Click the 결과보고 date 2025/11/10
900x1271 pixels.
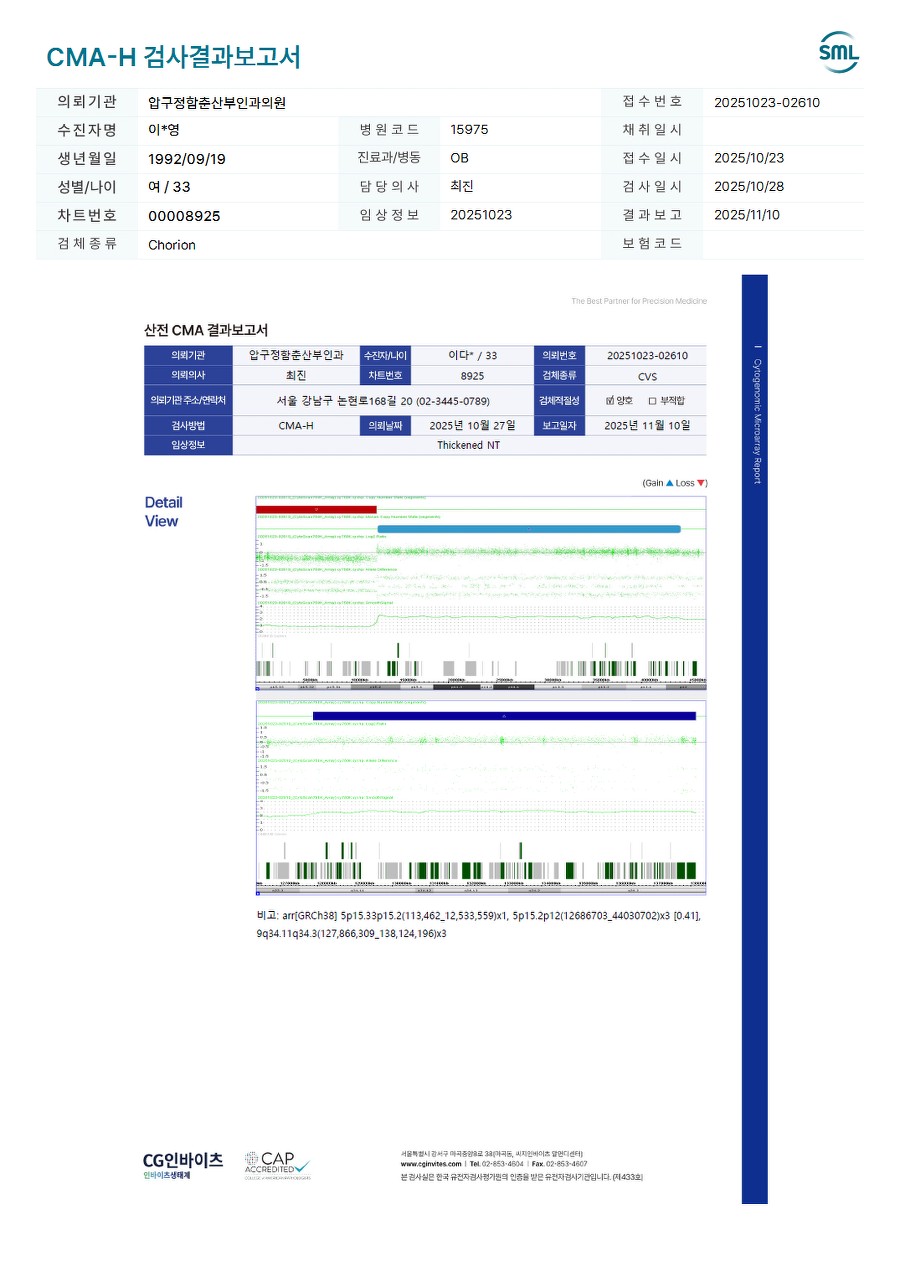click(747, 215)
